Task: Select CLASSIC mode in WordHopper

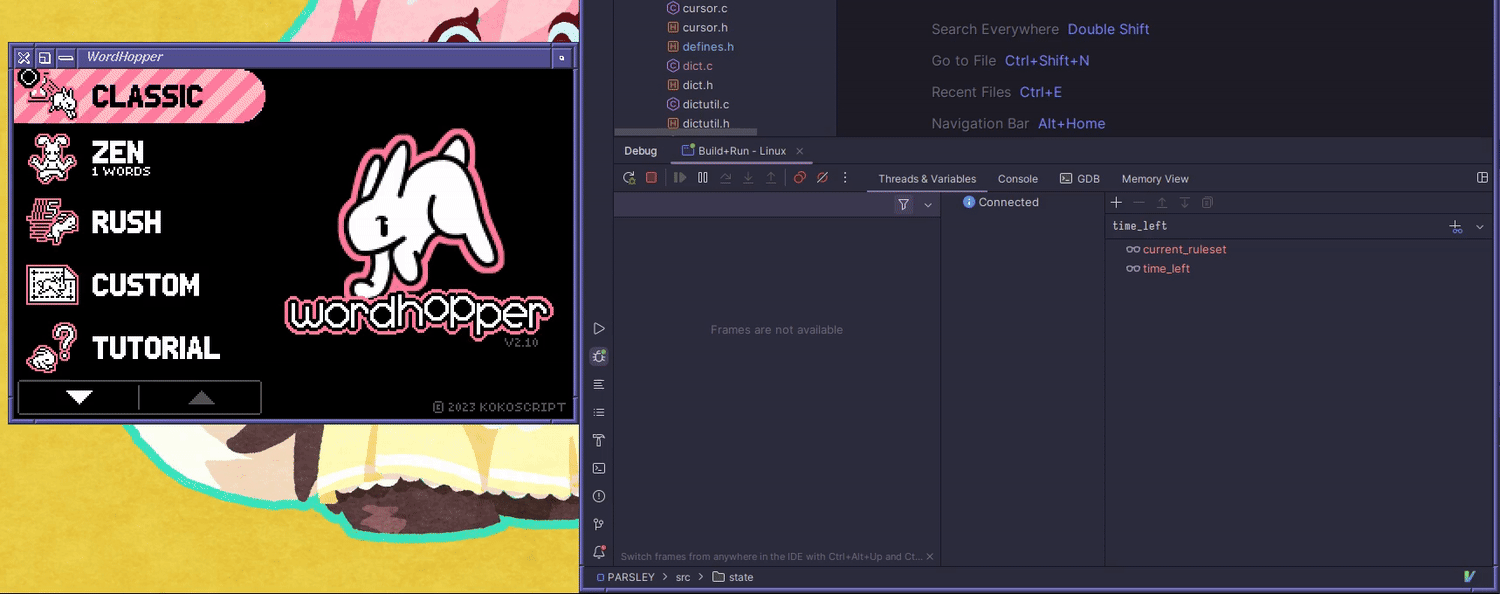Action: tap(140, 97)
